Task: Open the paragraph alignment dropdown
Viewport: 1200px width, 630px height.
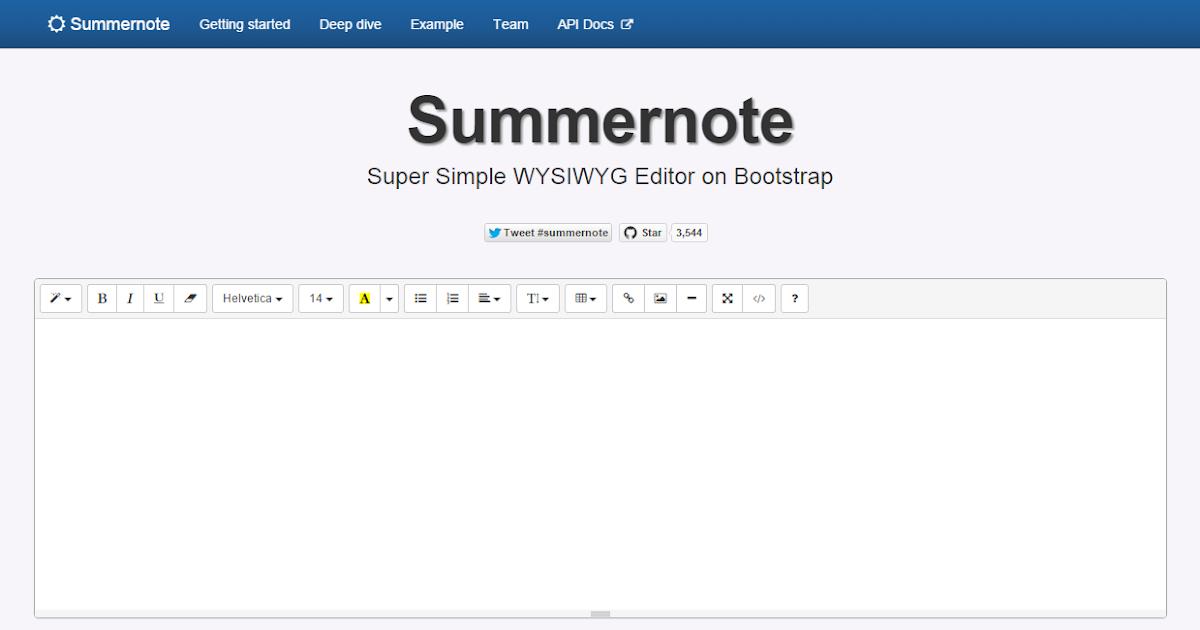Action: pyautogui.click(x=489, y=298)
